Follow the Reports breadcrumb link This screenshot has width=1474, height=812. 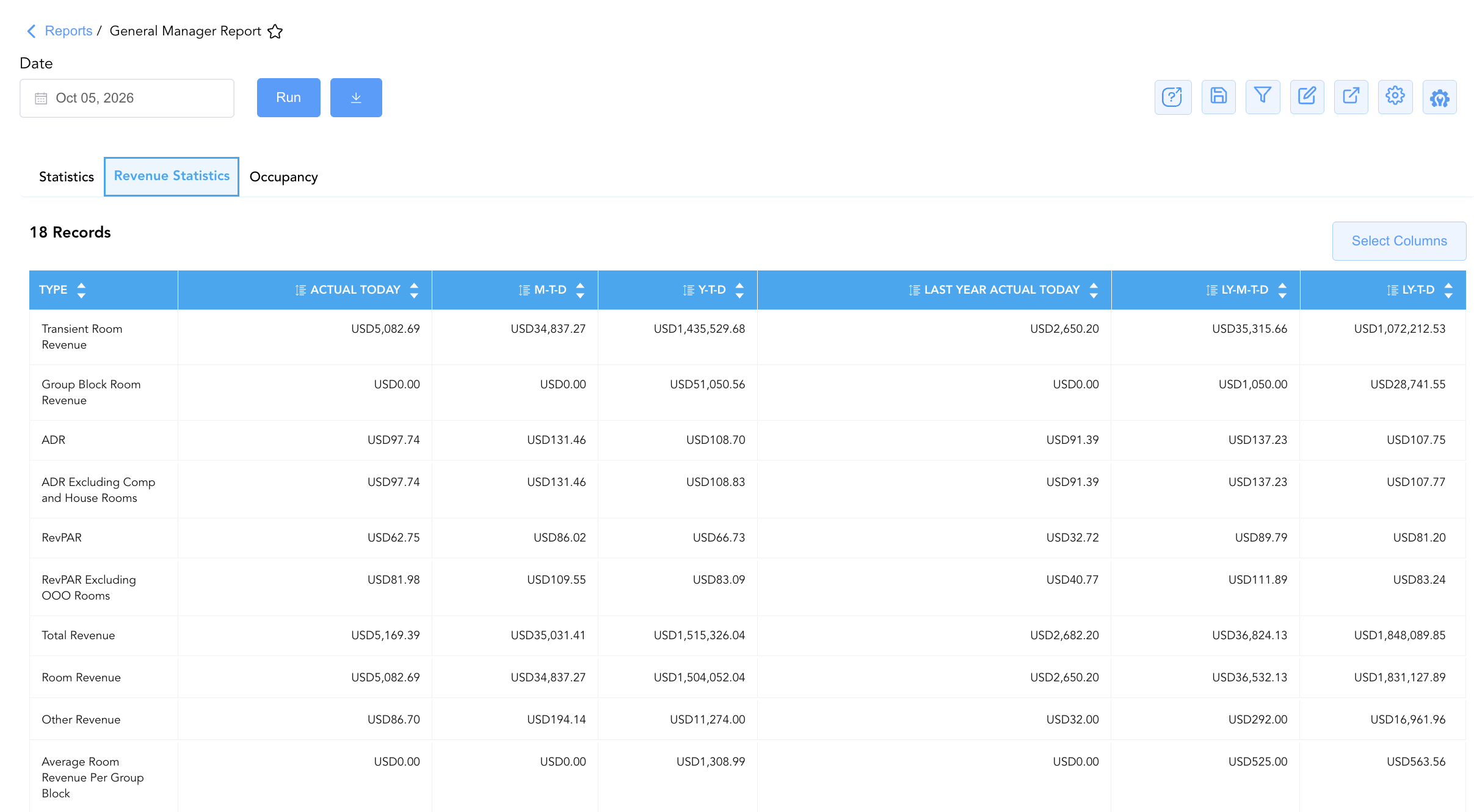click(x=68, y=31)
